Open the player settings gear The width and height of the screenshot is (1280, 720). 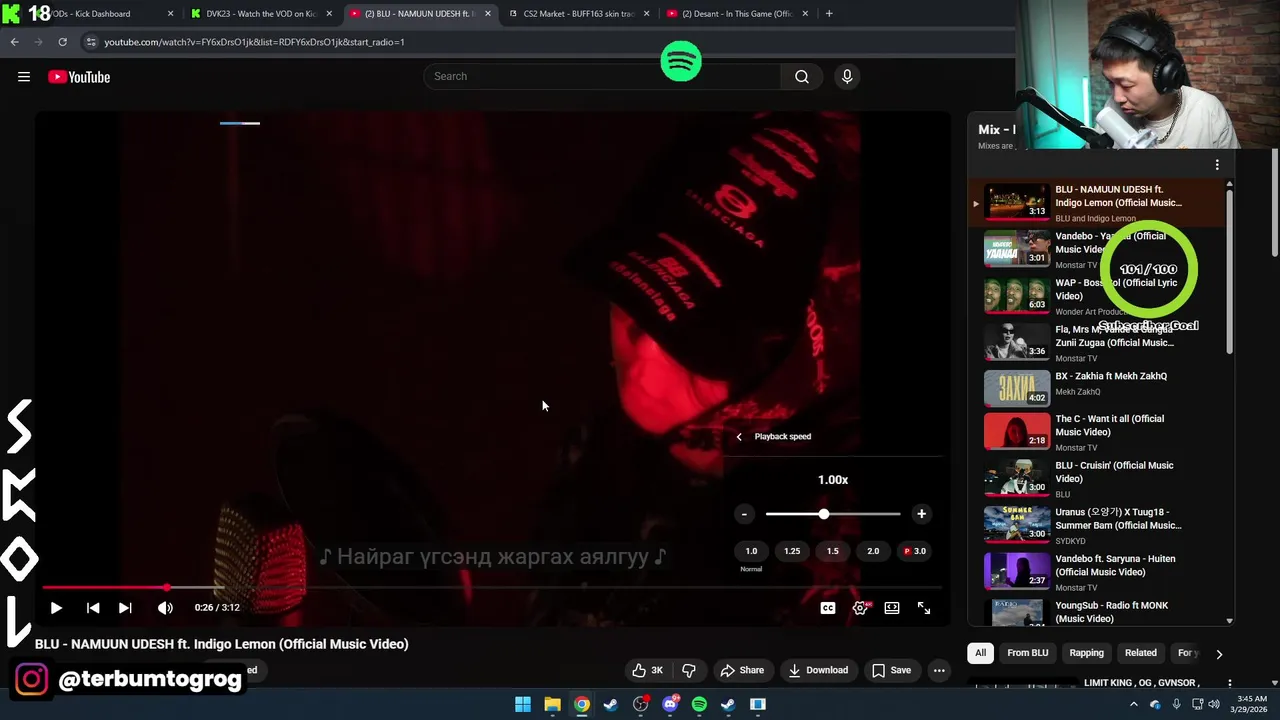(x=860, y=608)
